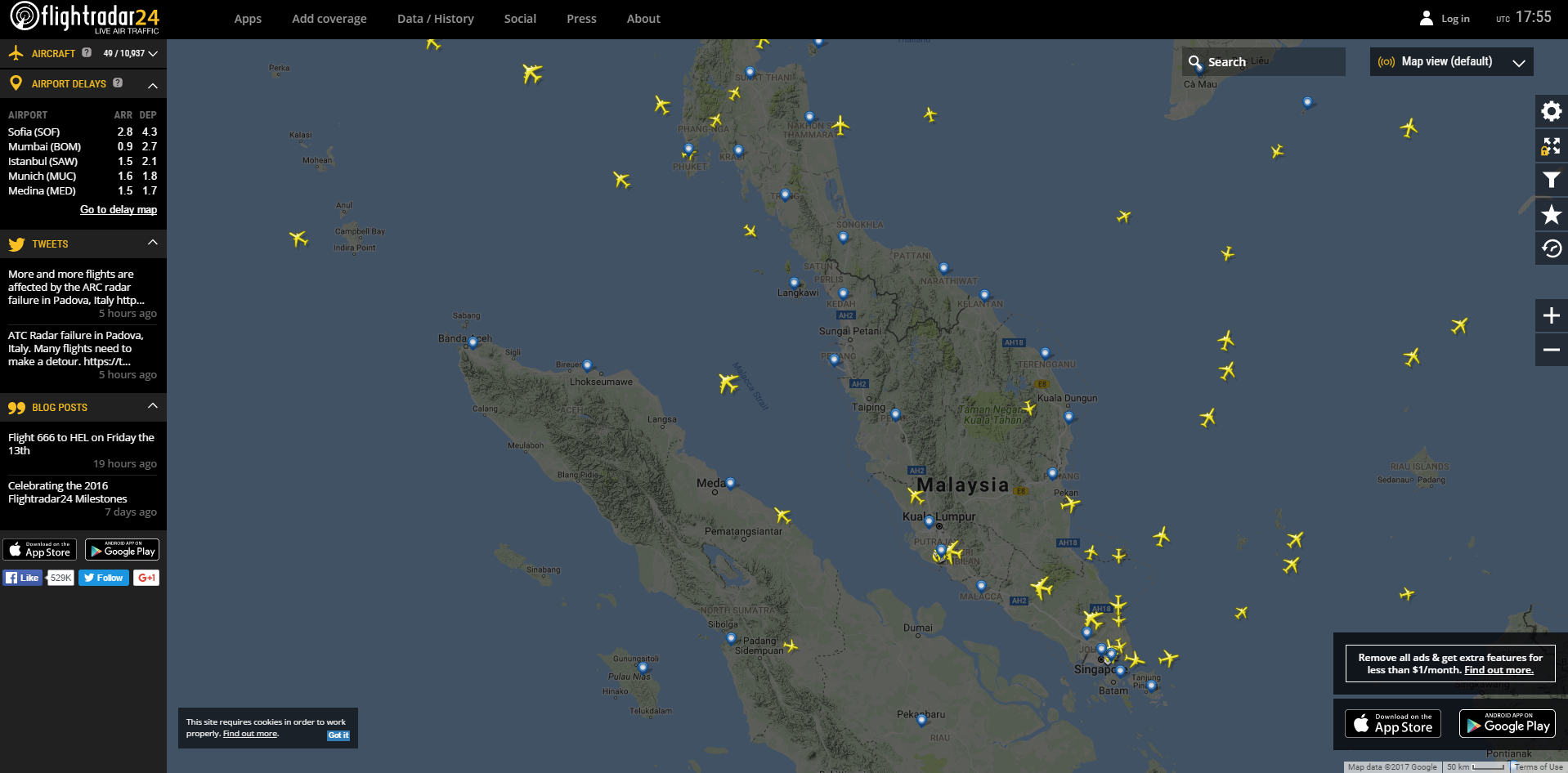Follow the Go to delay map link

pyautogui.click(x=119, y=210)
